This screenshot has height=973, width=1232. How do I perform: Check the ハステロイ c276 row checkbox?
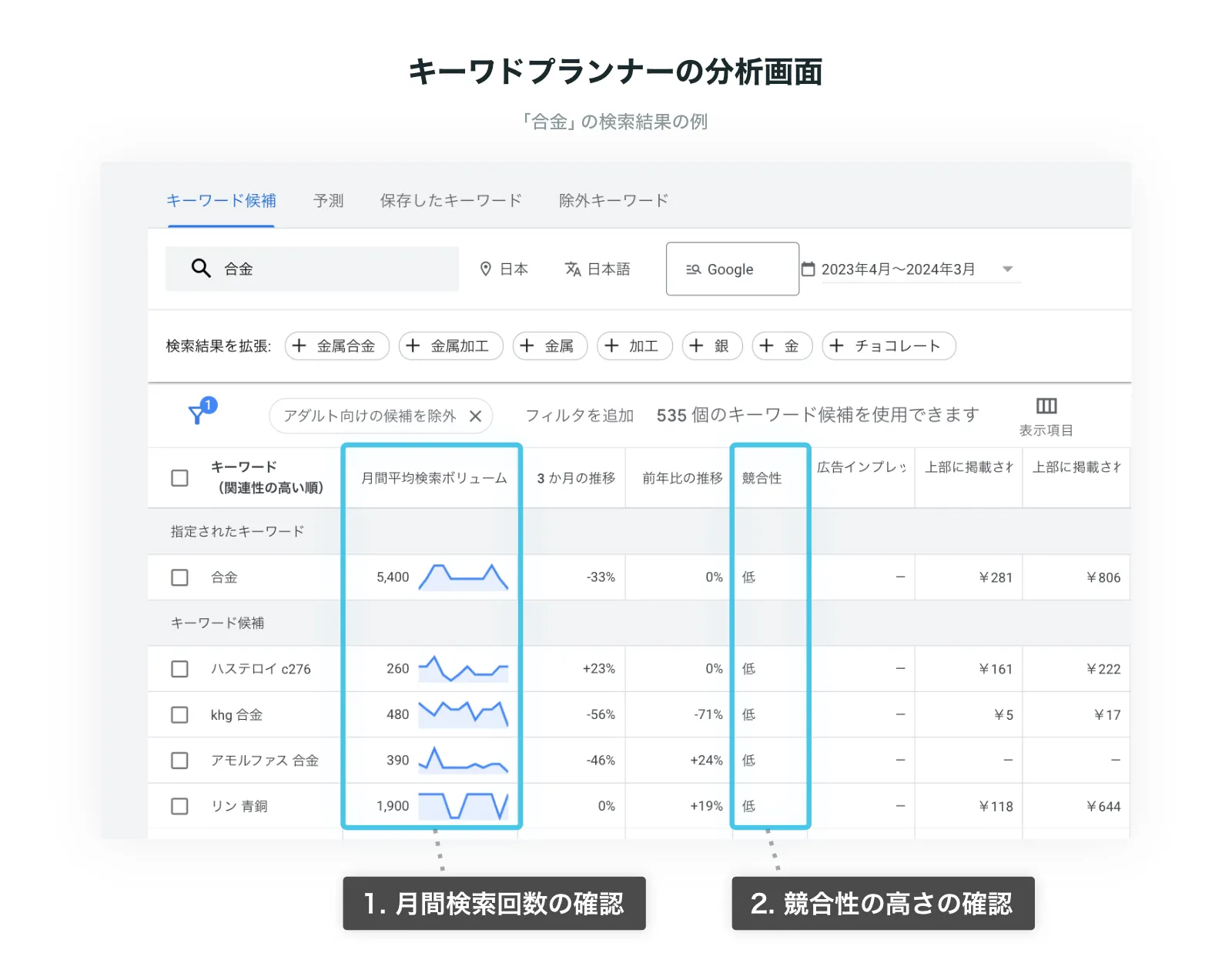179,669
